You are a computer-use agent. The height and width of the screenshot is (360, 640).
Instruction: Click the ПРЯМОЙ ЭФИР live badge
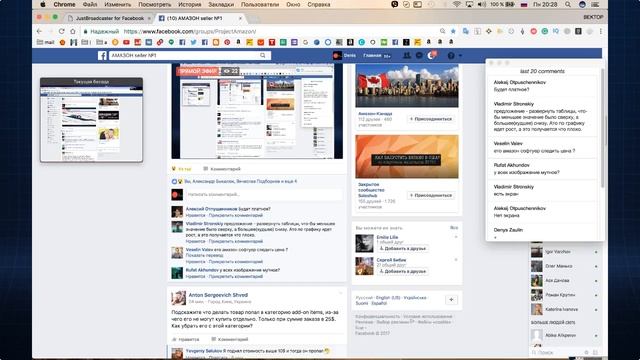tap(198, 71)
